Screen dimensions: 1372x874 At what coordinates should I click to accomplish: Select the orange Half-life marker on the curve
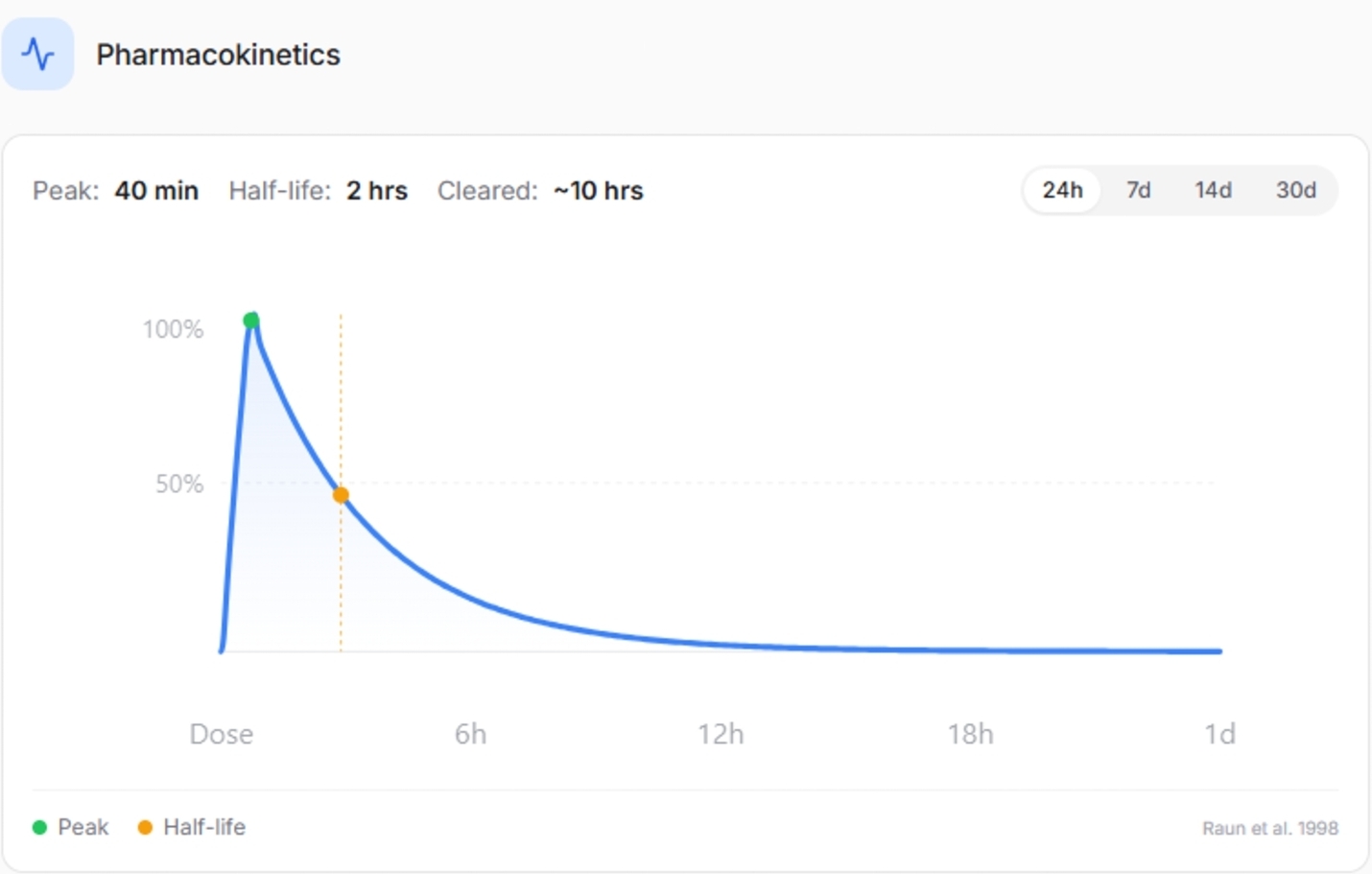(x=342, y=494)
